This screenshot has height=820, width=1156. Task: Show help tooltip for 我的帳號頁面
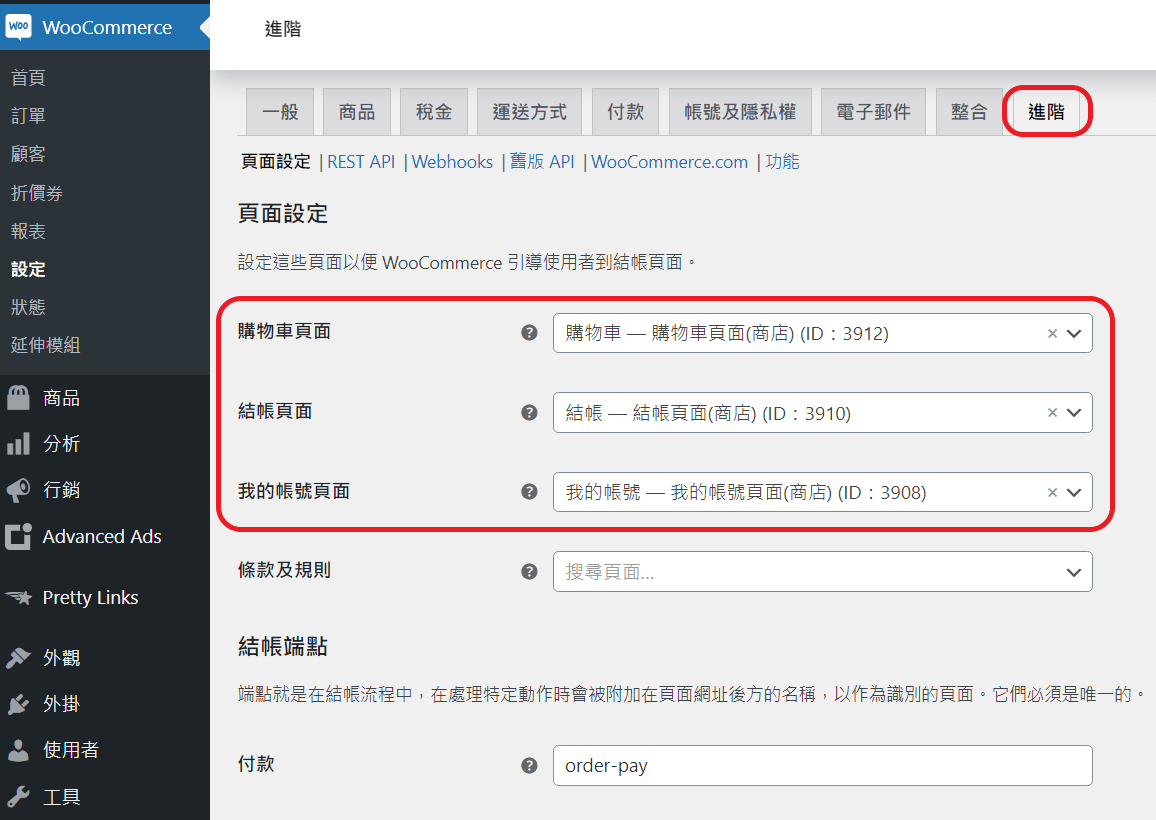(529, 492)
